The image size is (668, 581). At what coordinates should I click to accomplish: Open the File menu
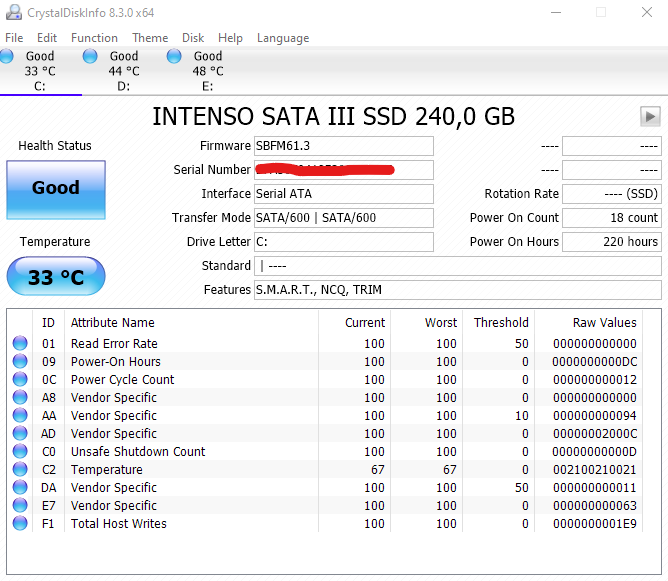[14, 38]
